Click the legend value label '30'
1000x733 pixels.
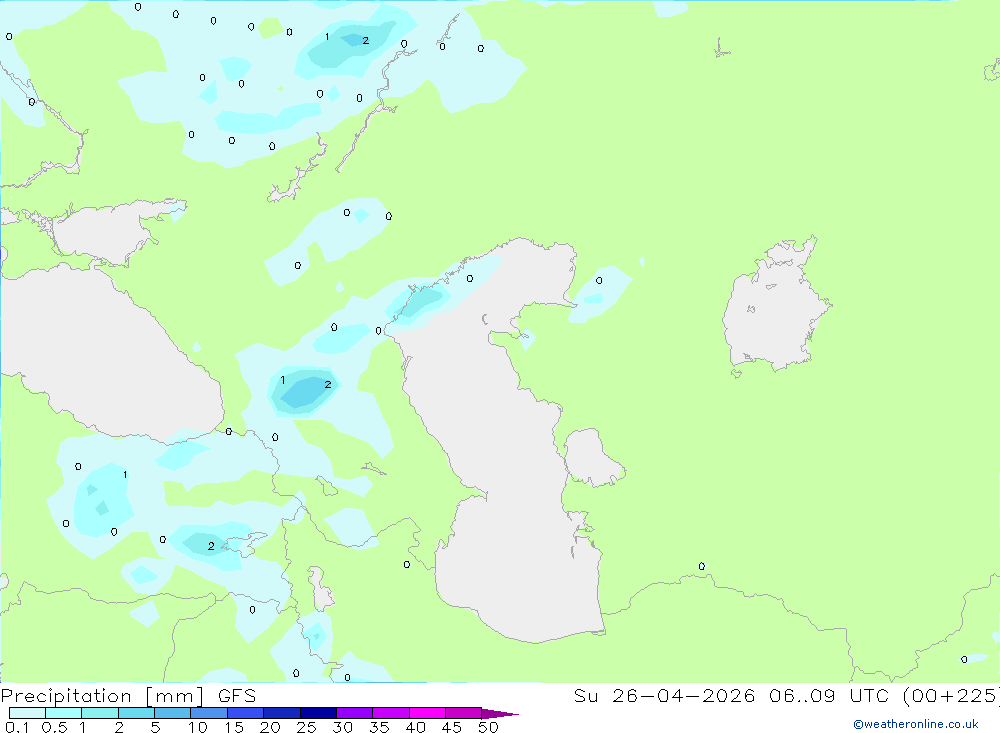click(x=343, y=727)
